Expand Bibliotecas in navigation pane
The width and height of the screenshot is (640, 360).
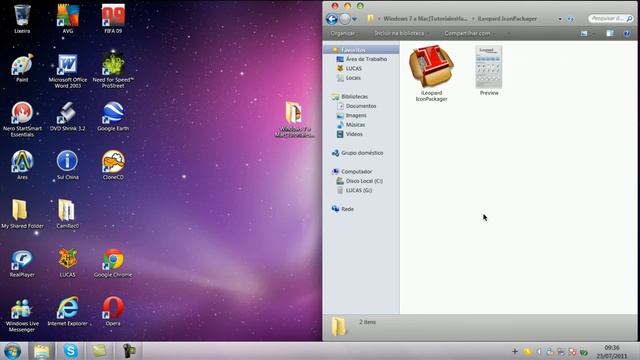pyautogui.click(x=354, y=97)
